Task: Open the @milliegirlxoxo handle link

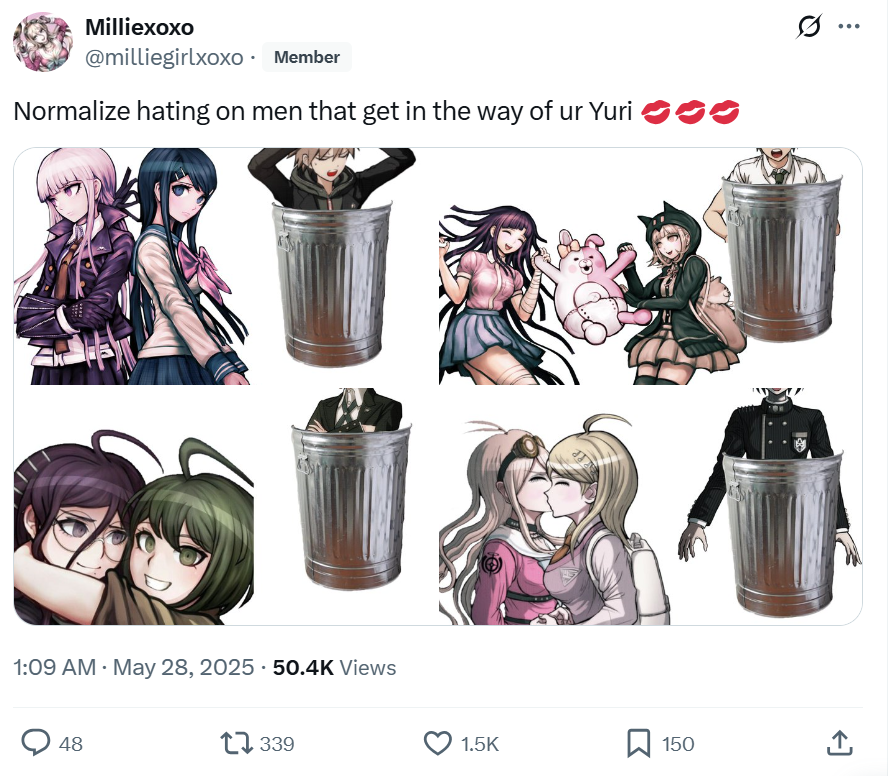Action: click(x=164, y=57)
